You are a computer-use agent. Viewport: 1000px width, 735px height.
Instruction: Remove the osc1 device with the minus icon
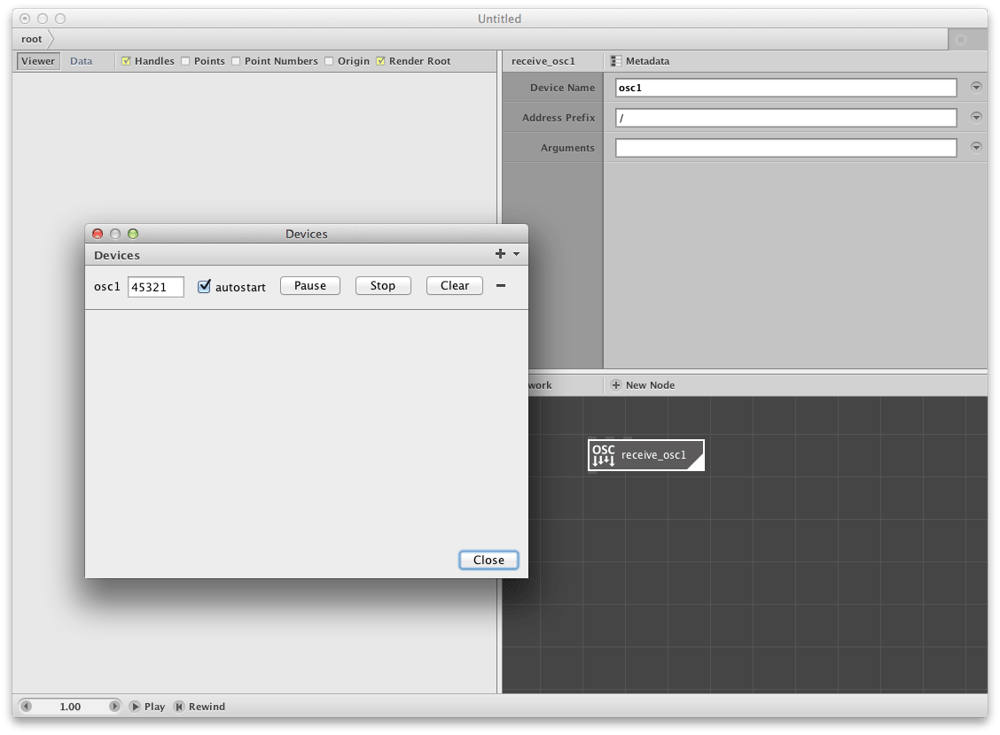point(501,286)
